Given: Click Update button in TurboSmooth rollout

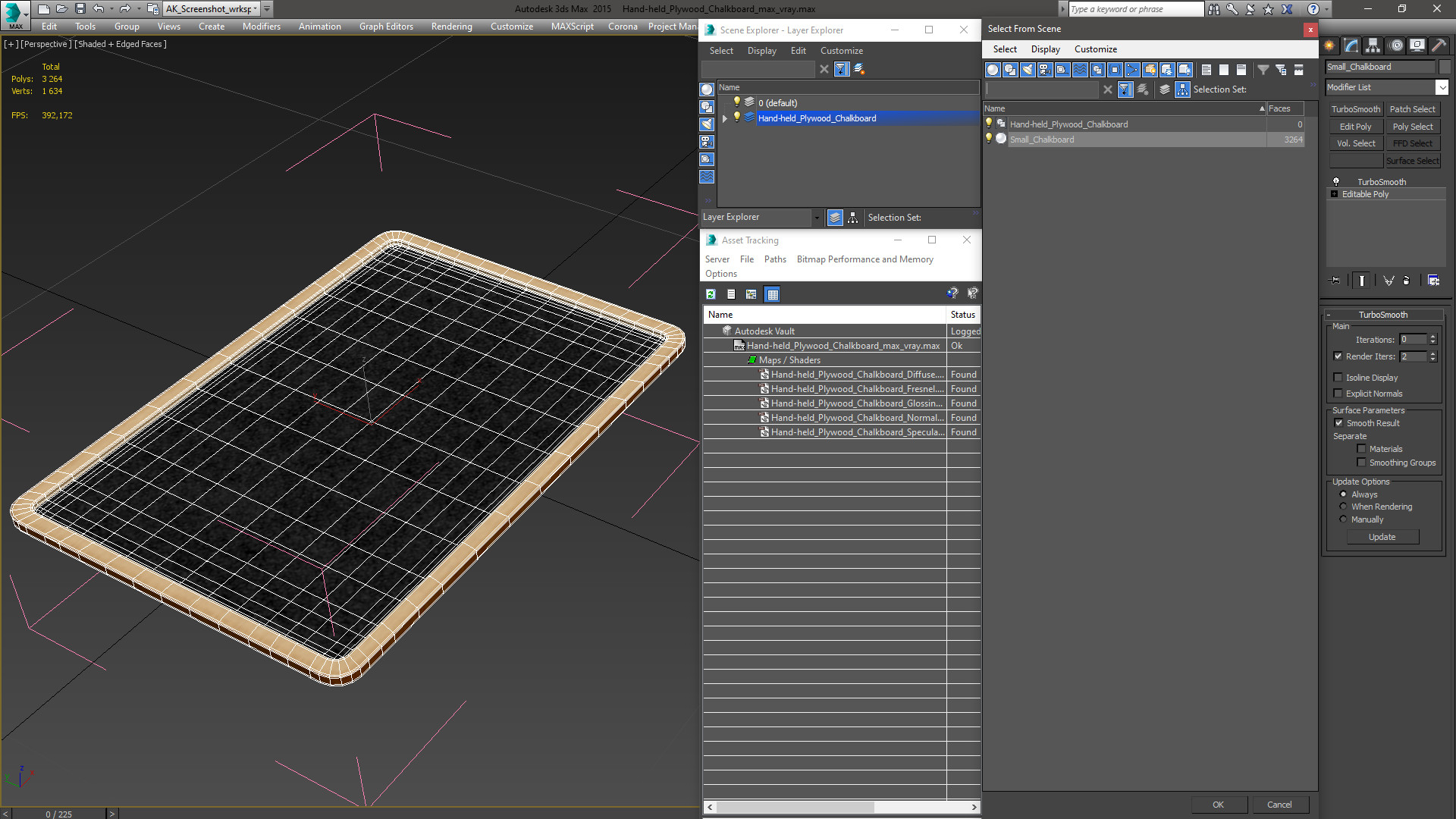Looking at the screenshot, I should tap(1382, 537).
